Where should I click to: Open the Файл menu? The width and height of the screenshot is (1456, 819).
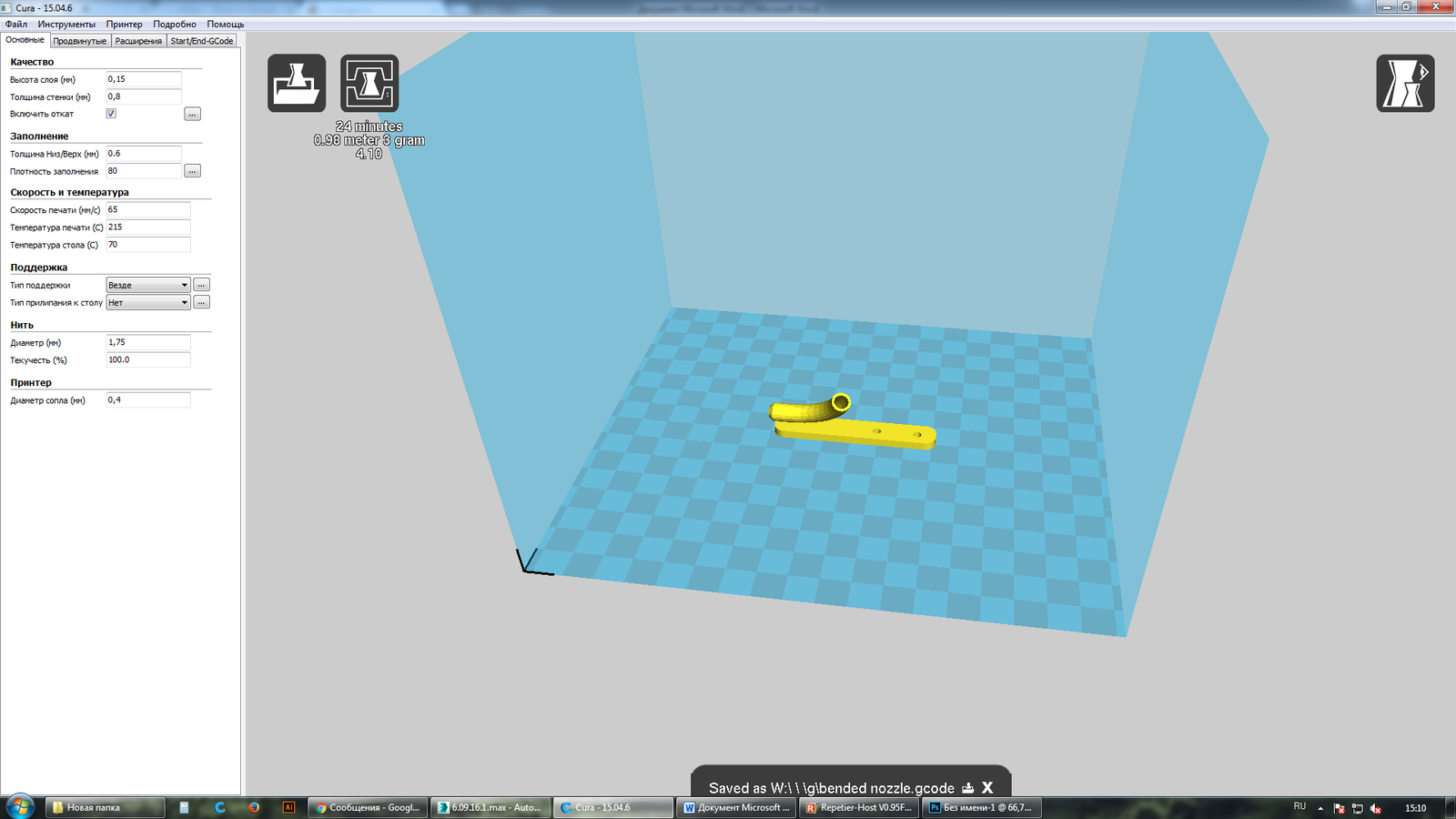[16, 25]
